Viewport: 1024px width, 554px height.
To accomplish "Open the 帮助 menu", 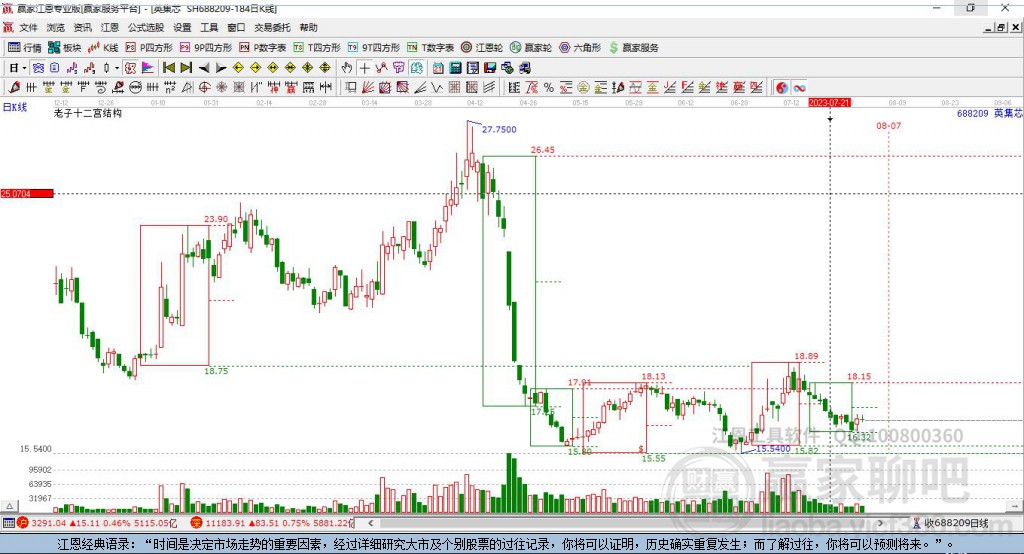I will [x=308, y=27].
